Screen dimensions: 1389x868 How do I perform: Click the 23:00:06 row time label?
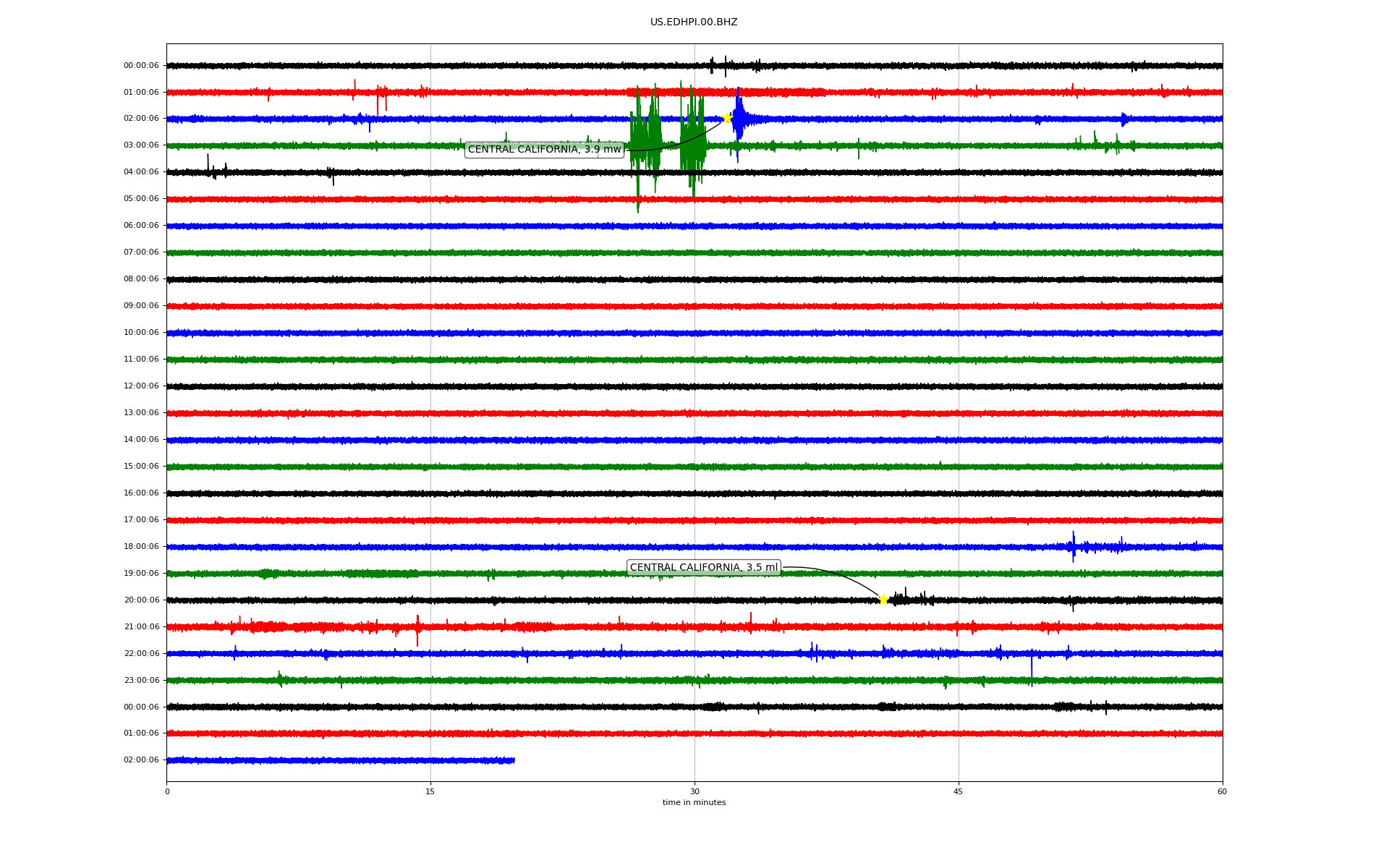pos(141,681)
